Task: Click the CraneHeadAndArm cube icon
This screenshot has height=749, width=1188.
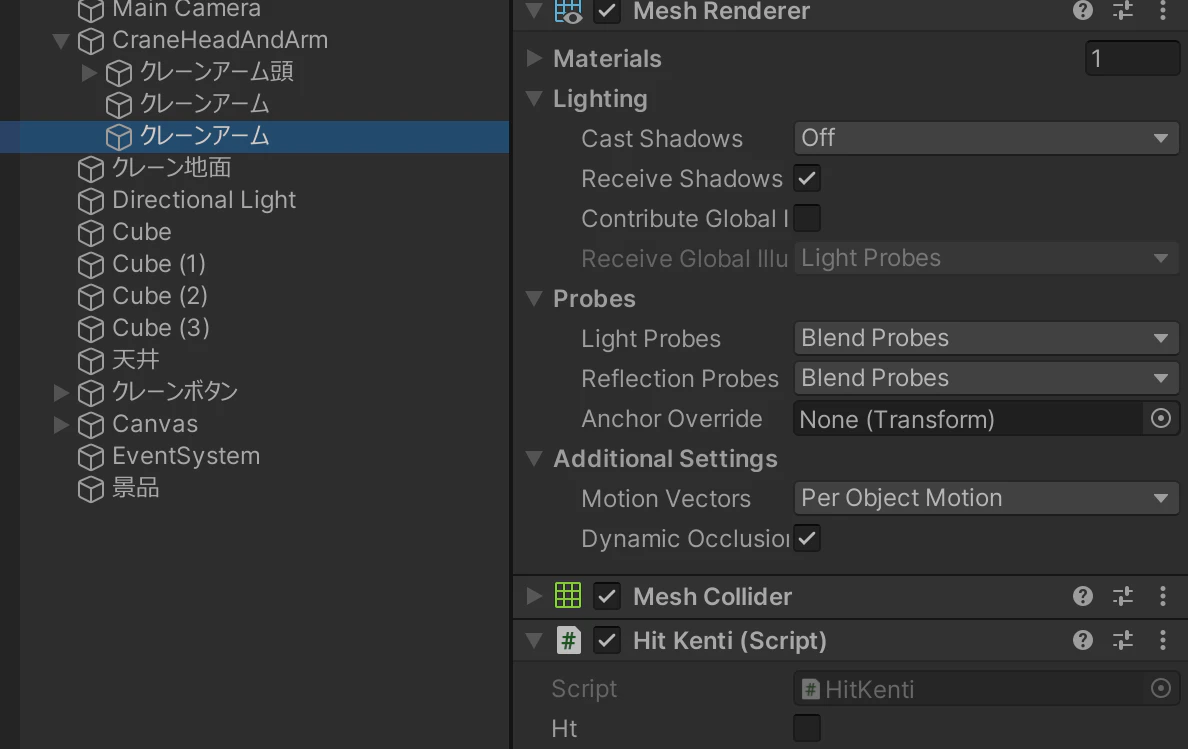Action: click(91, 41)
